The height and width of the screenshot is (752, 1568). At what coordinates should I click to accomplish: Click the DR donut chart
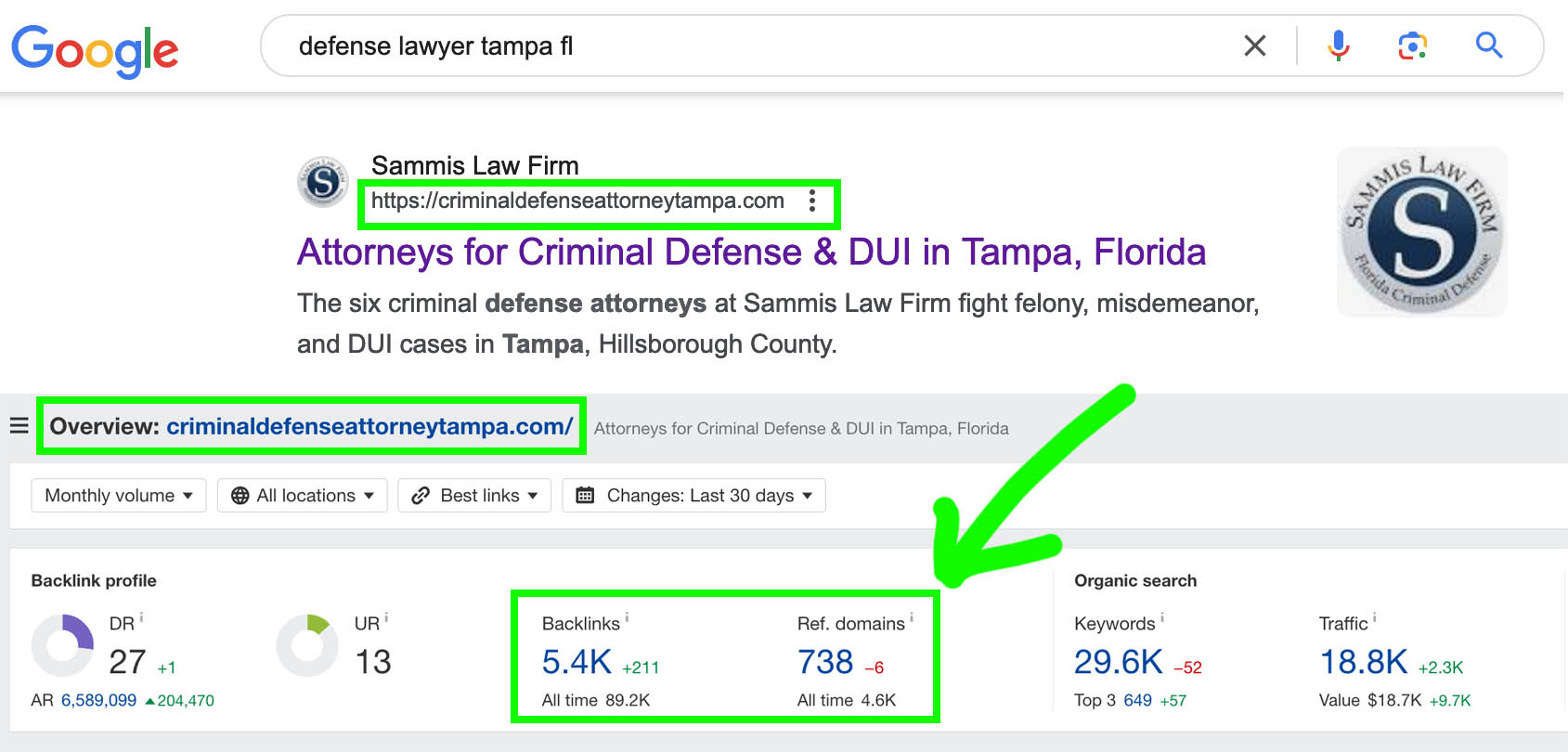[62, 645]
